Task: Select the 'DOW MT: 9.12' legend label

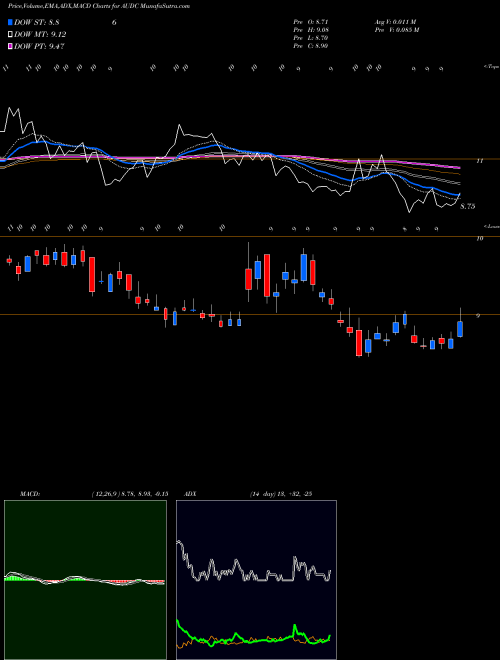Action: [x=40, y=35]
